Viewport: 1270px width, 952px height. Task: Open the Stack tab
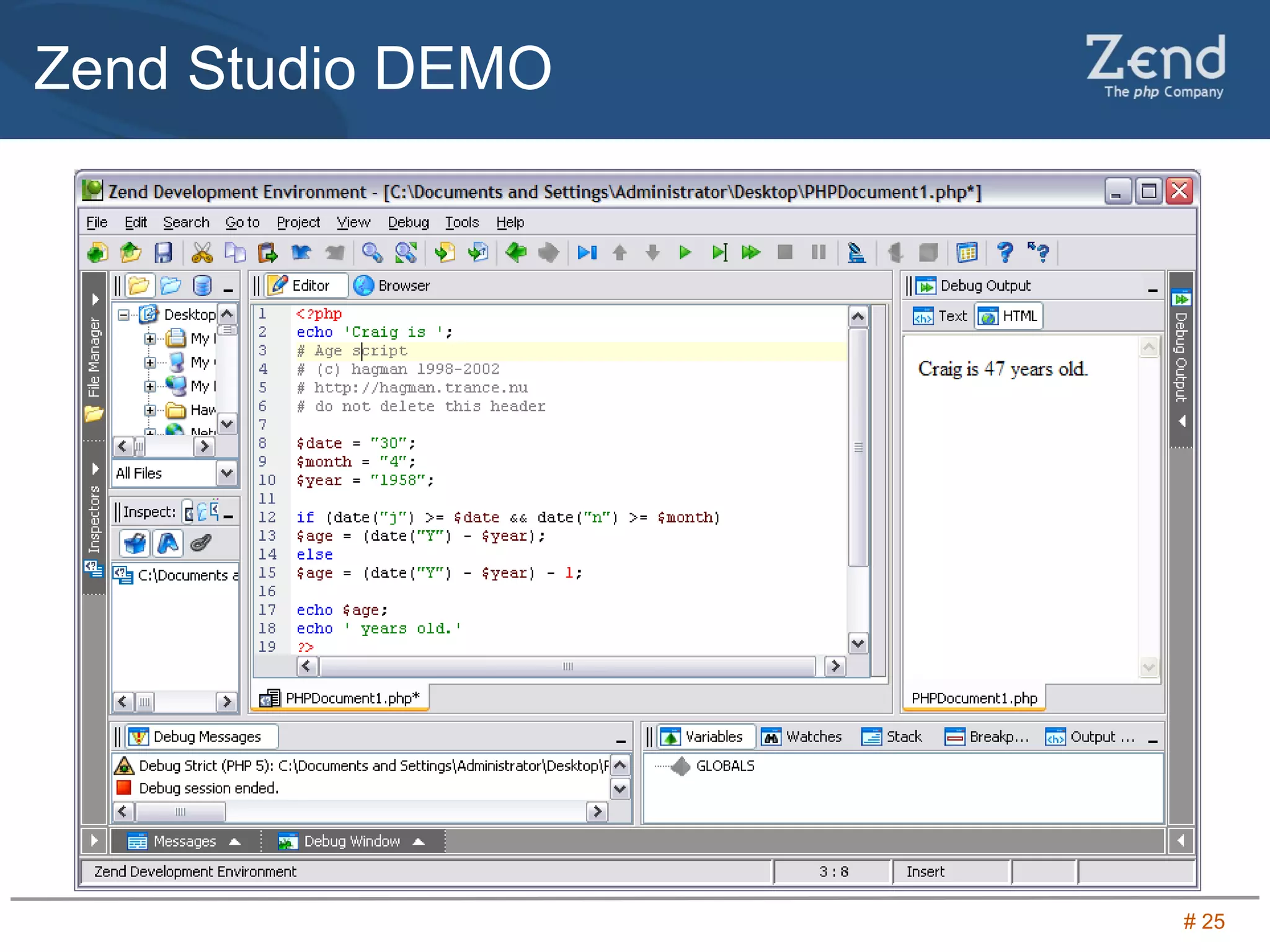tap(892, 737)
